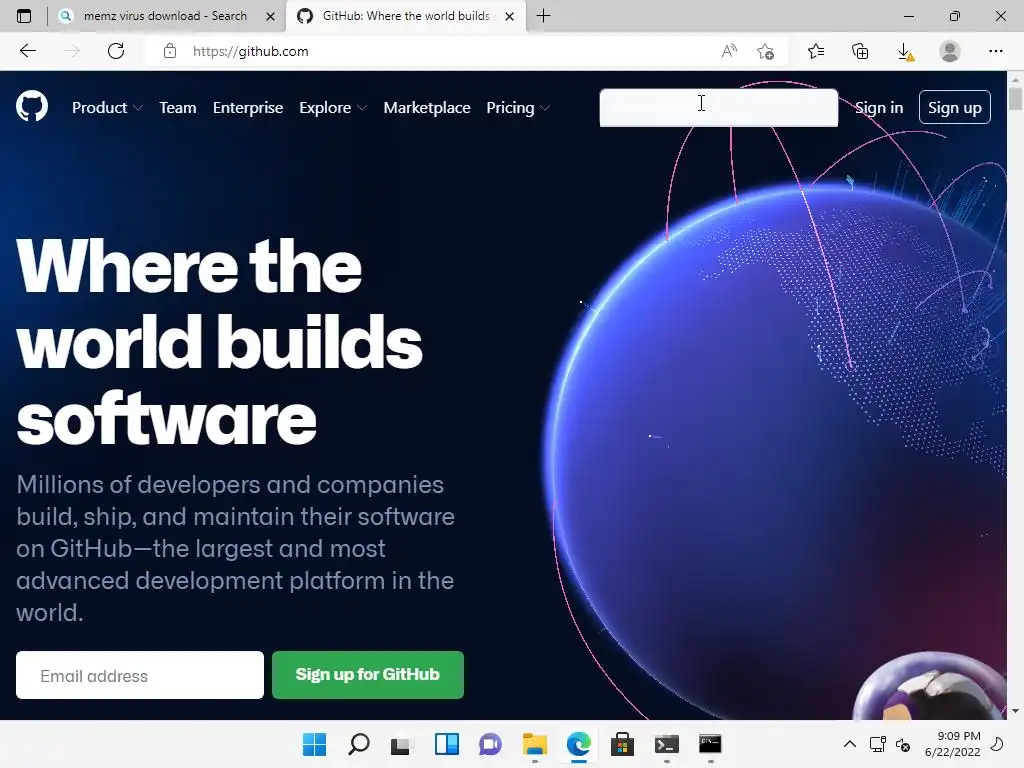Open Command Prompt on taskbar

click(x=711, y=744)
